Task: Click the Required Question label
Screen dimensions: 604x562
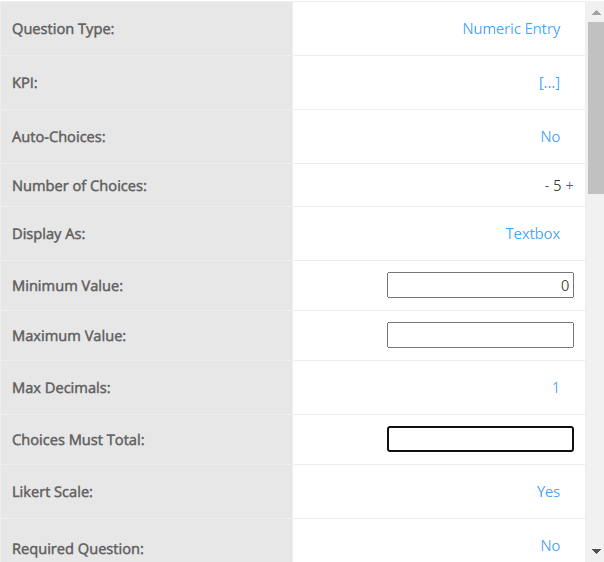Action: click(x=78, y=548)
